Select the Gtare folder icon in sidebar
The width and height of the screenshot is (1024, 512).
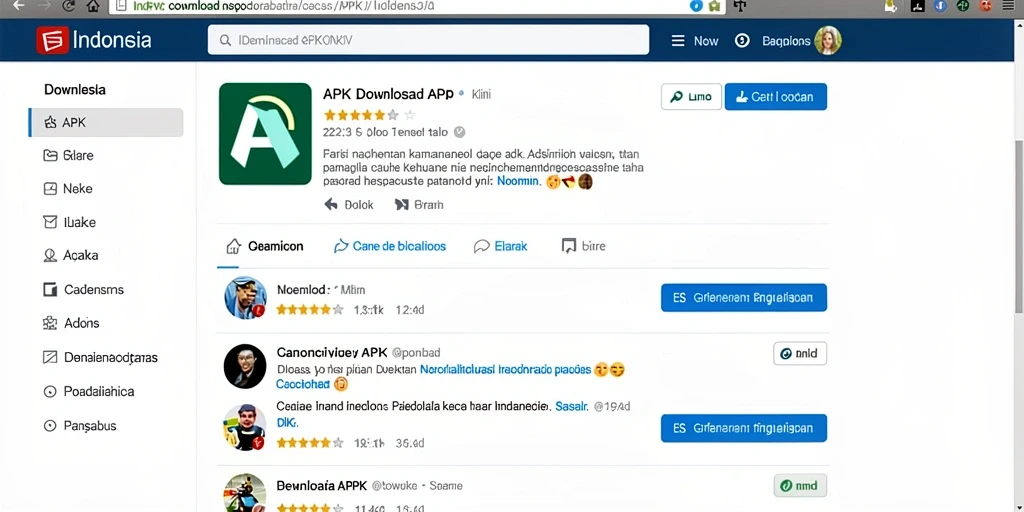(50, 155)
